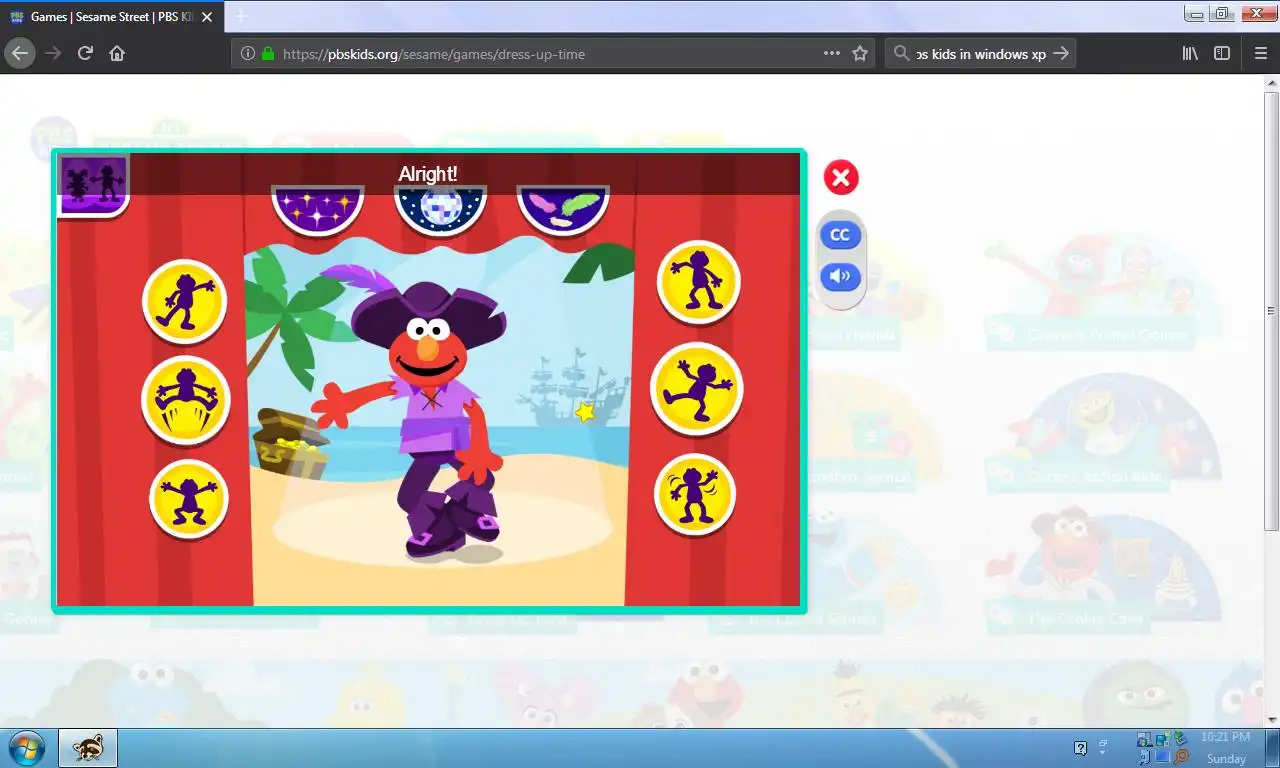The image size is (1280, 768).
Task: Click the scrollbar down arrow
Action: [x=1271, y=719]
